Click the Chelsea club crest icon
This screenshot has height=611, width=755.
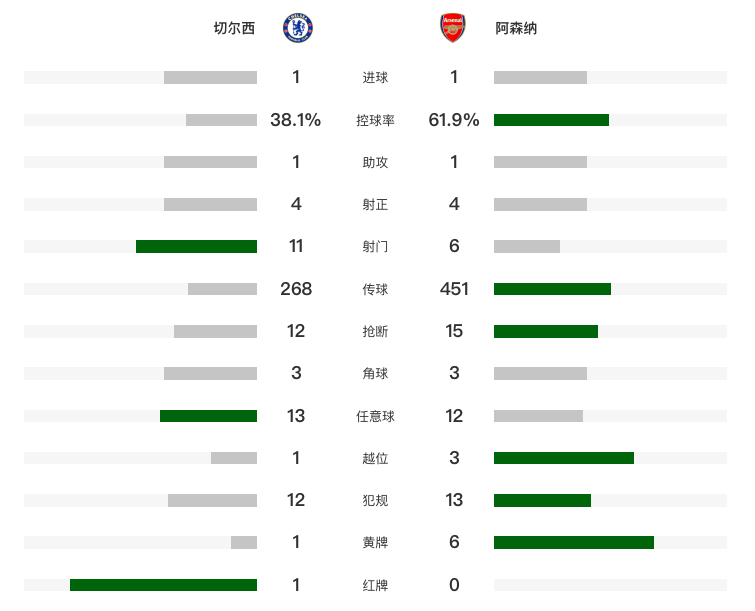(297, 28)
